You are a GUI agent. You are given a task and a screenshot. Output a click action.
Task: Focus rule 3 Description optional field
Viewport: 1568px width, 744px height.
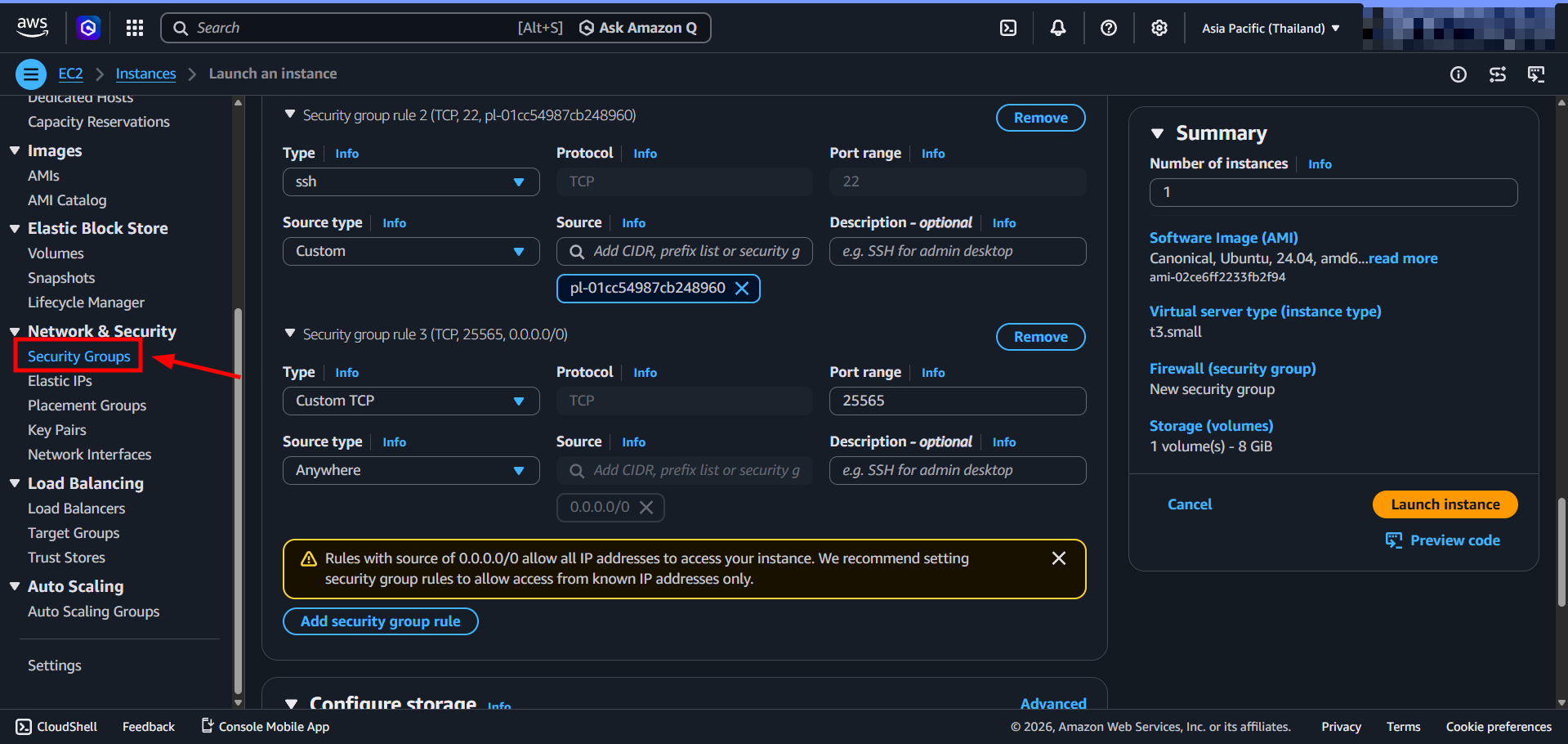958,471
